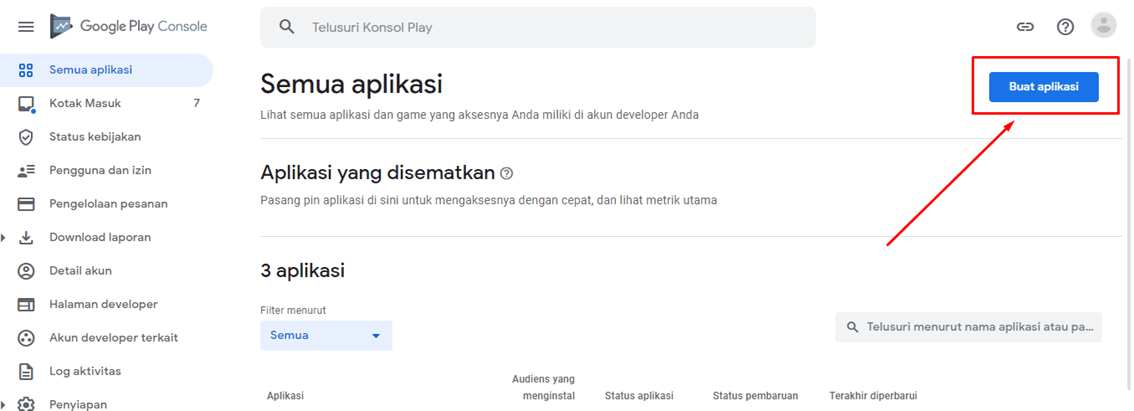This screenshot has width=1134, height=411.
Task: Click the Semua aplikasi grid icon
Action: pyautogui.click(x=26, y=70)
